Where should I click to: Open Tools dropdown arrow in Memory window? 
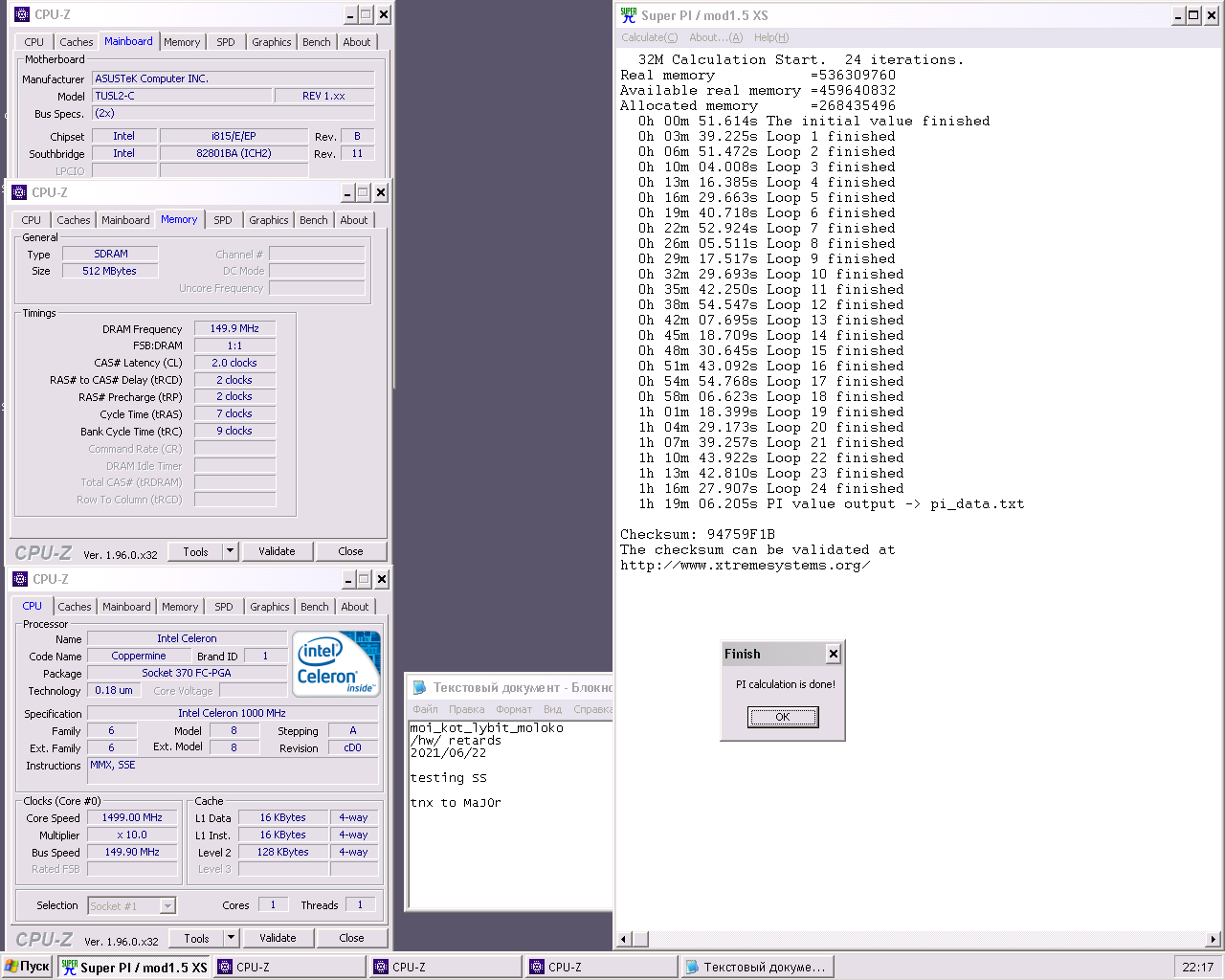230,551
